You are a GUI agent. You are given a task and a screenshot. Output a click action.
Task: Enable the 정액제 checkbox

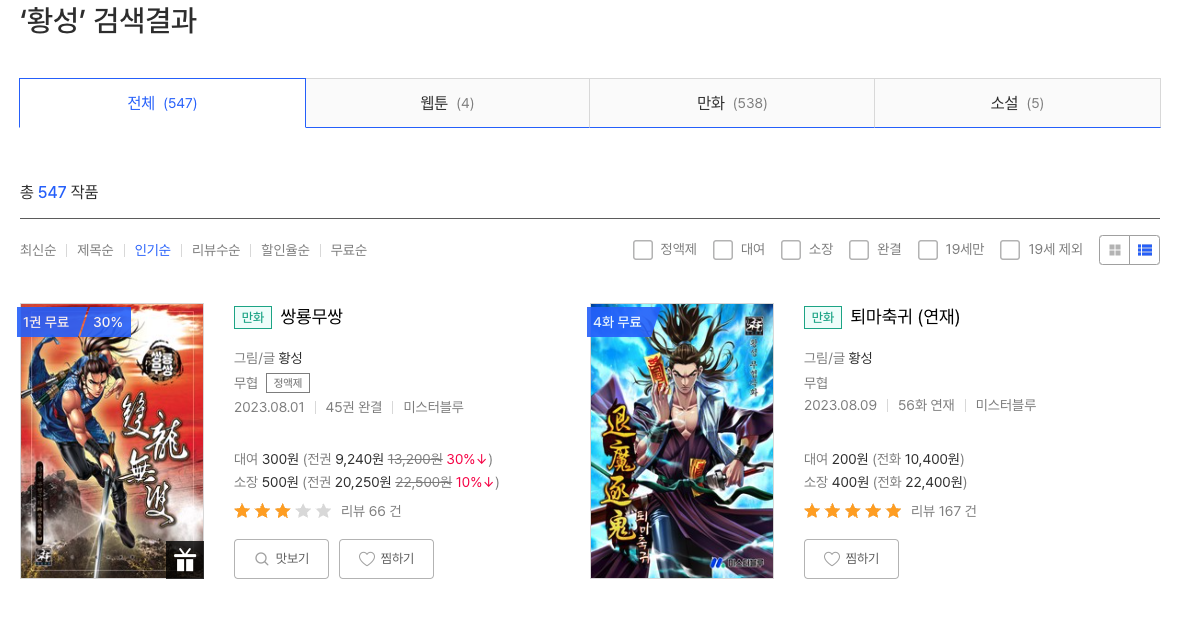coord(643,249)
